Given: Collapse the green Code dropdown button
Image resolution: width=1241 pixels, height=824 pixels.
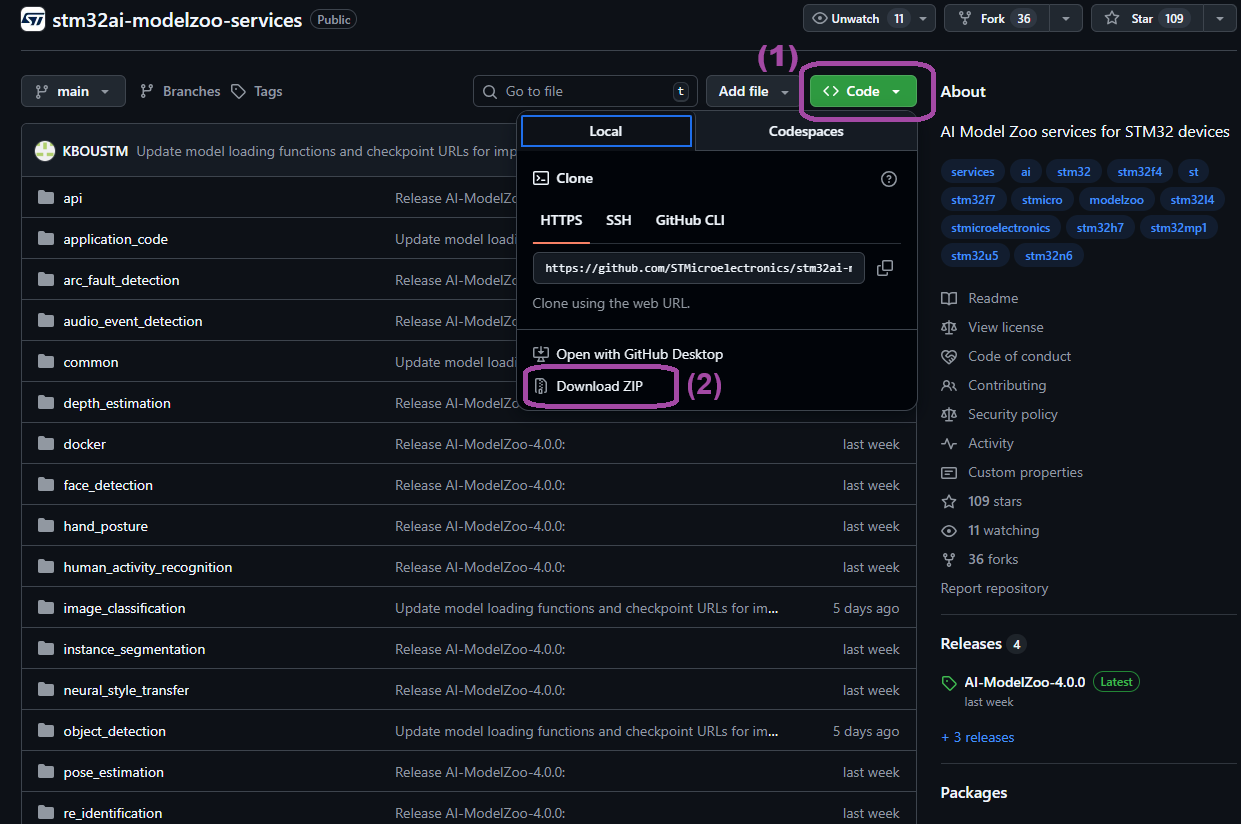Looking at the screenshot, I should [x=863, y=91].
